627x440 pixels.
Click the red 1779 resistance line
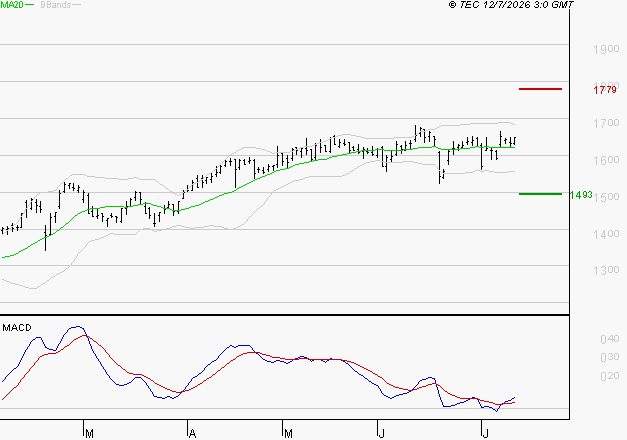[x=540, y=89]
